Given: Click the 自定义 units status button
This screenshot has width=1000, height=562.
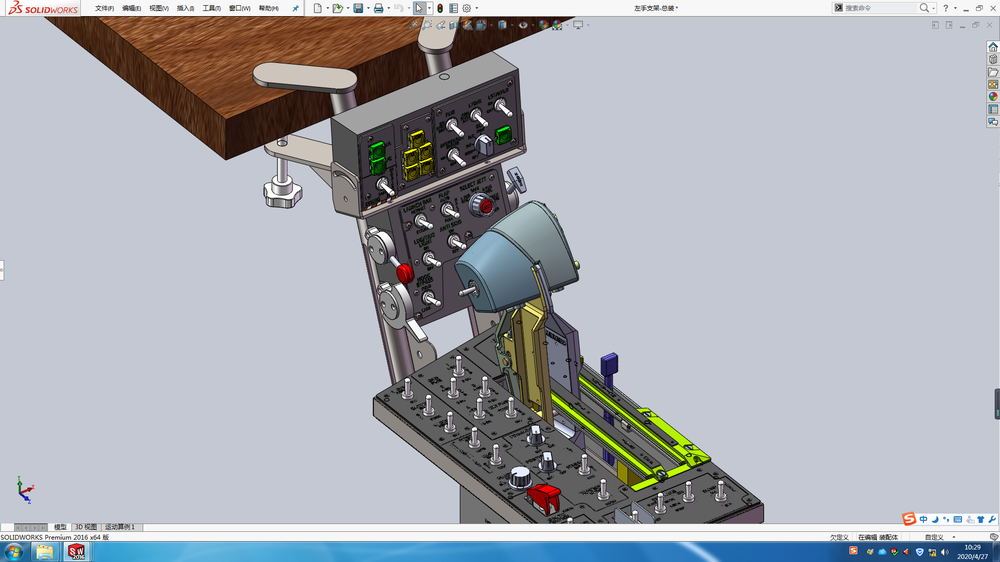Looking at the screenshot, I should (934, 537).
